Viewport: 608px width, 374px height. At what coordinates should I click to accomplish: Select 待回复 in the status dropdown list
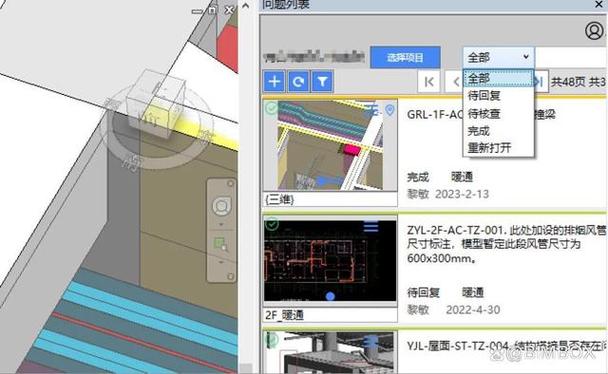tap(498, 96)
